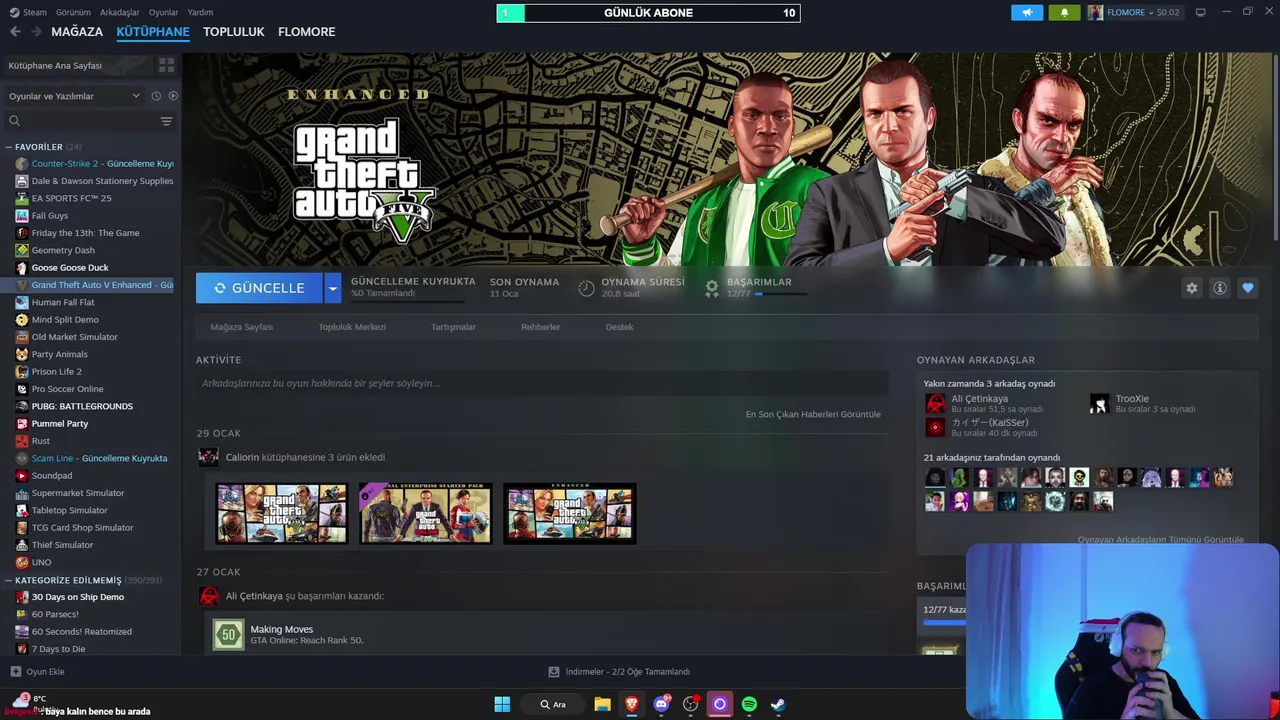The width and height of the screenshot is (1280, 720).
Task: Open the Görünüm menu
Action: (x=73, y=12)
